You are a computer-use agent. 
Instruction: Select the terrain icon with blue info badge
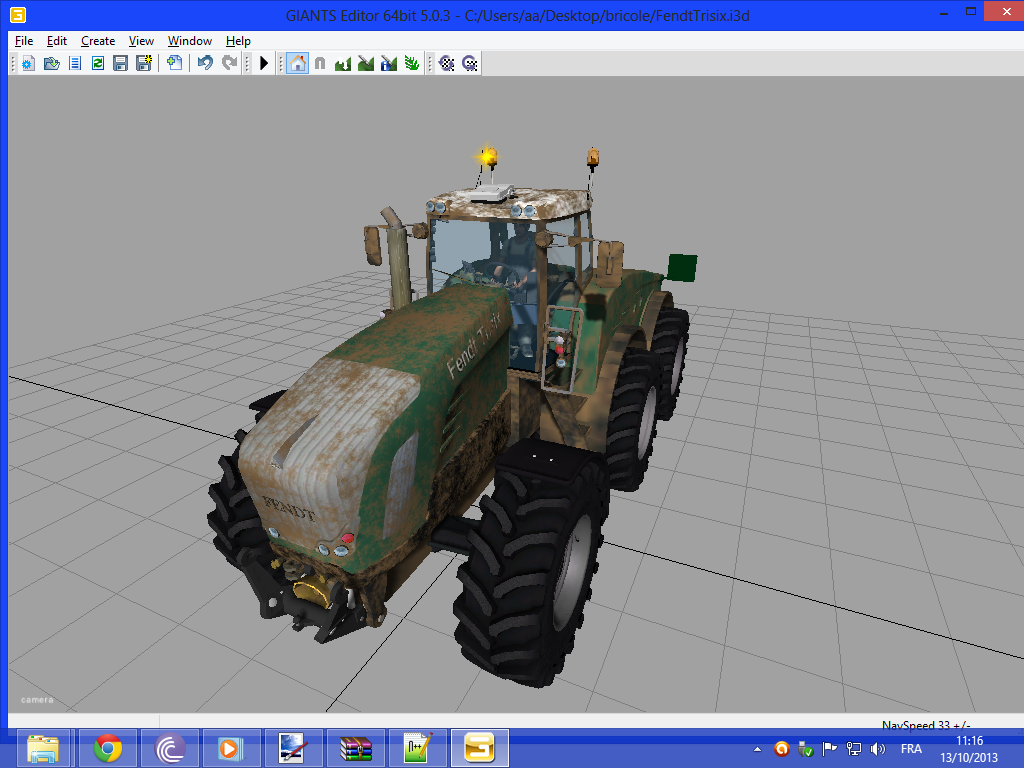point(389,63)
